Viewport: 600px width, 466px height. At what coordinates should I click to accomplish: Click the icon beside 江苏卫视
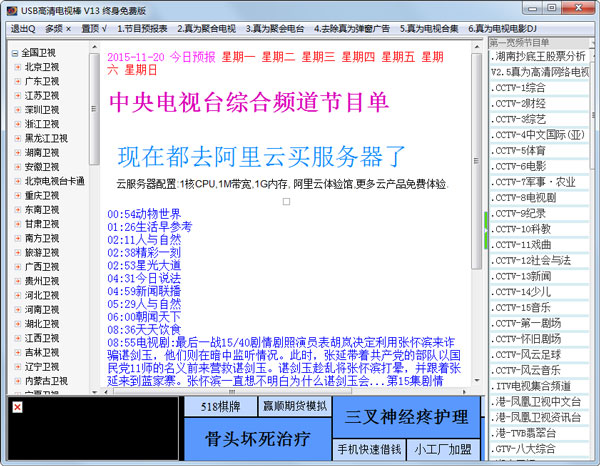(18, 96)
